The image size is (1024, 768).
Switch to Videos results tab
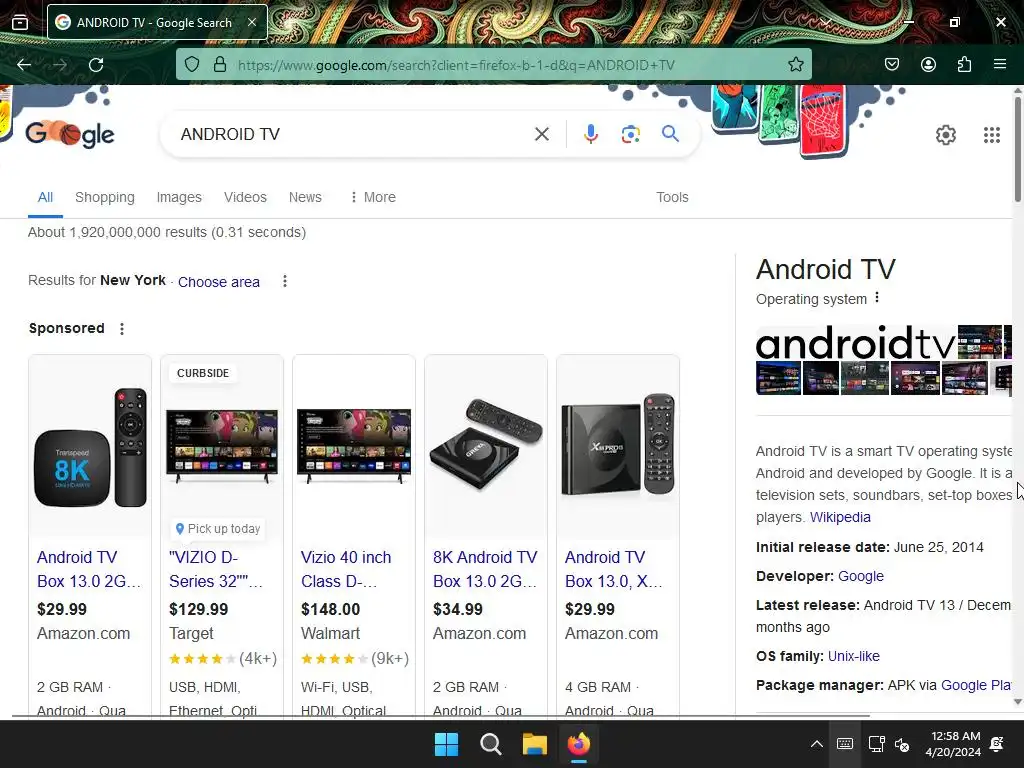(245, 197)
